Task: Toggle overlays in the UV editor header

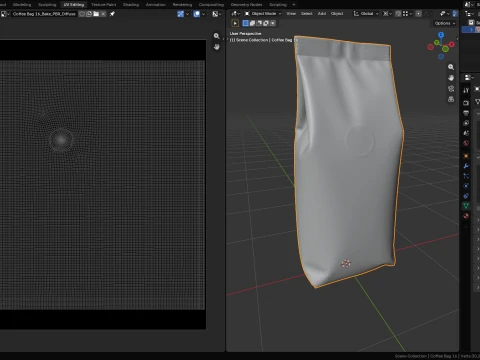Action: (x=197, y=14)
